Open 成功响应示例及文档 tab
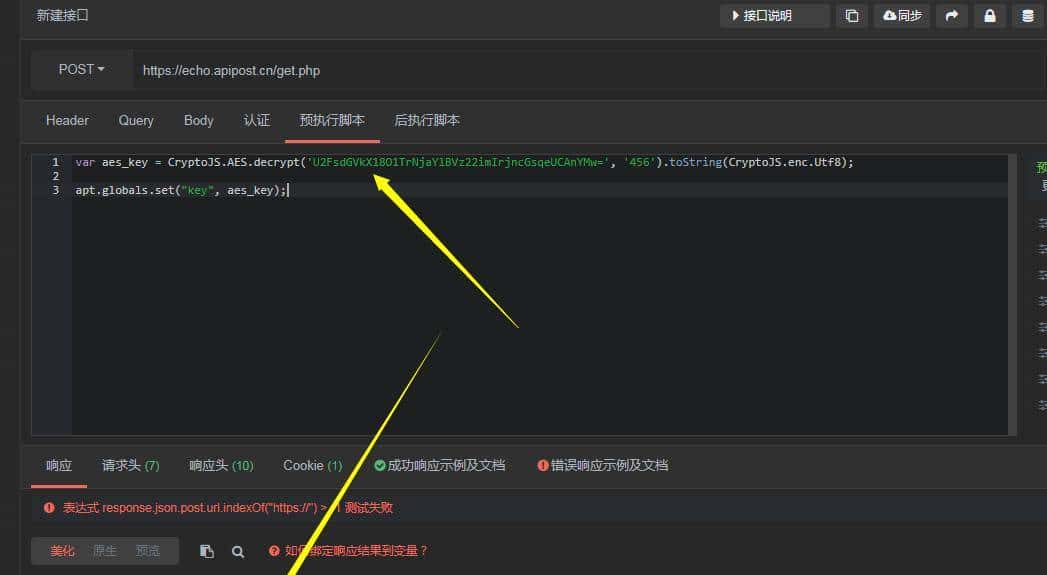 439,465
